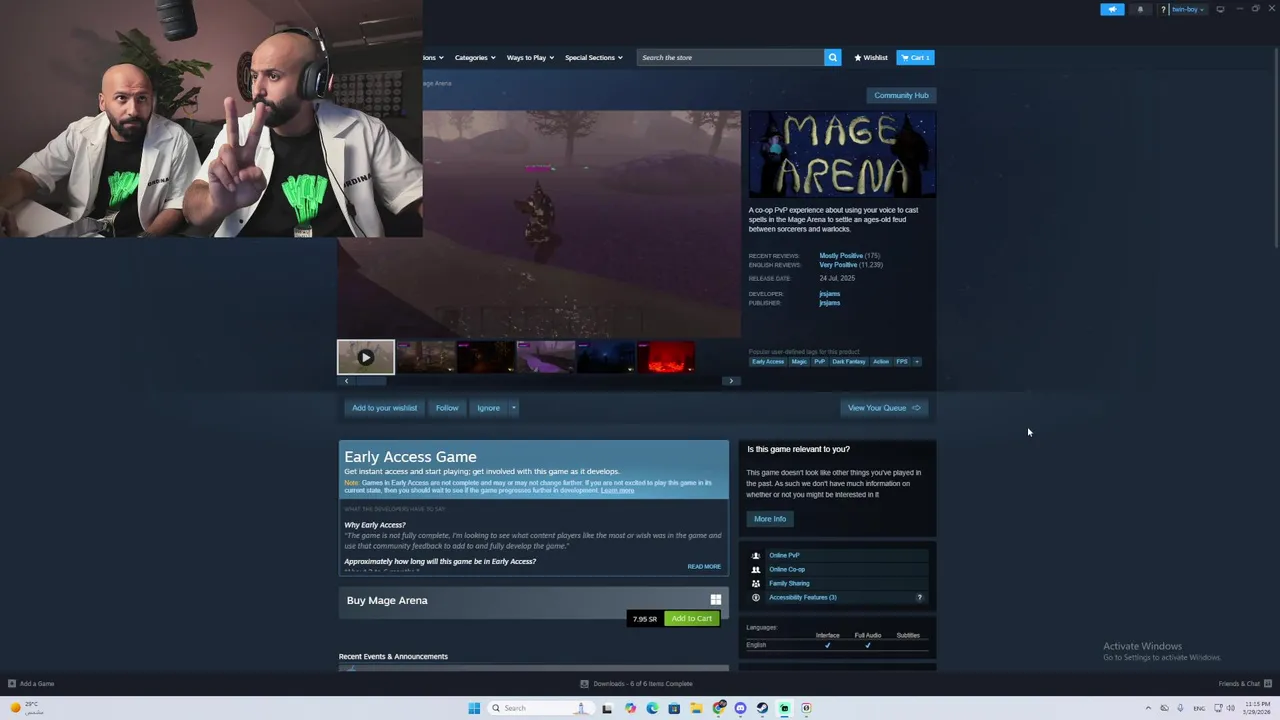
Task: Open Early Access Learn more link
Action: click(617, 490)
